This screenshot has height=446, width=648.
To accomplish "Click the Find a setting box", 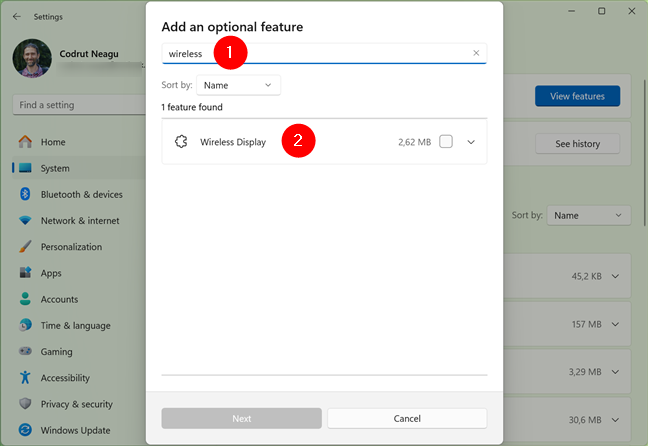I will [x=79, y=105].
